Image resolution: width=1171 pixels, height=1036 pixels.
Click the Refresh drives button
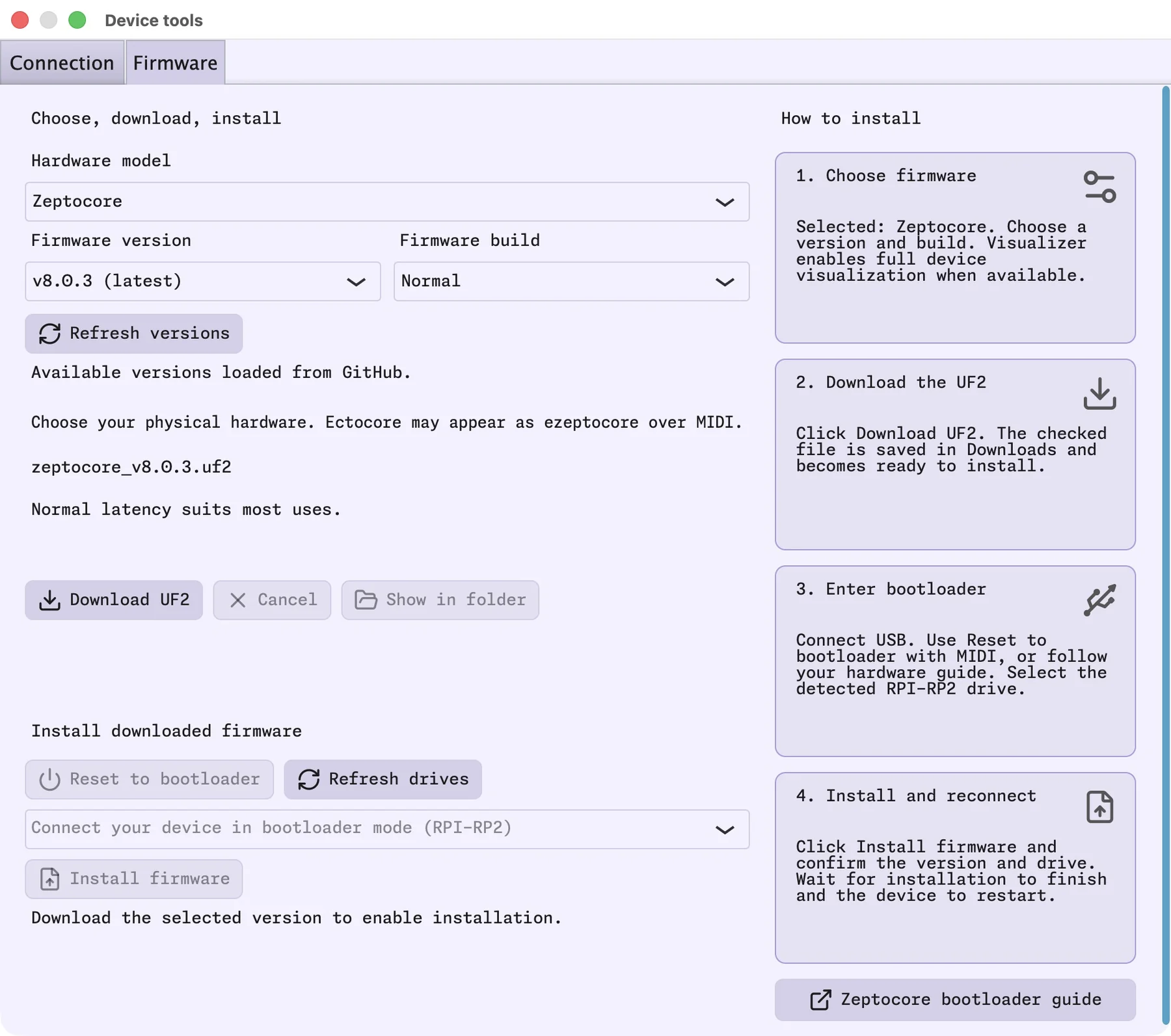pos(383,779)
